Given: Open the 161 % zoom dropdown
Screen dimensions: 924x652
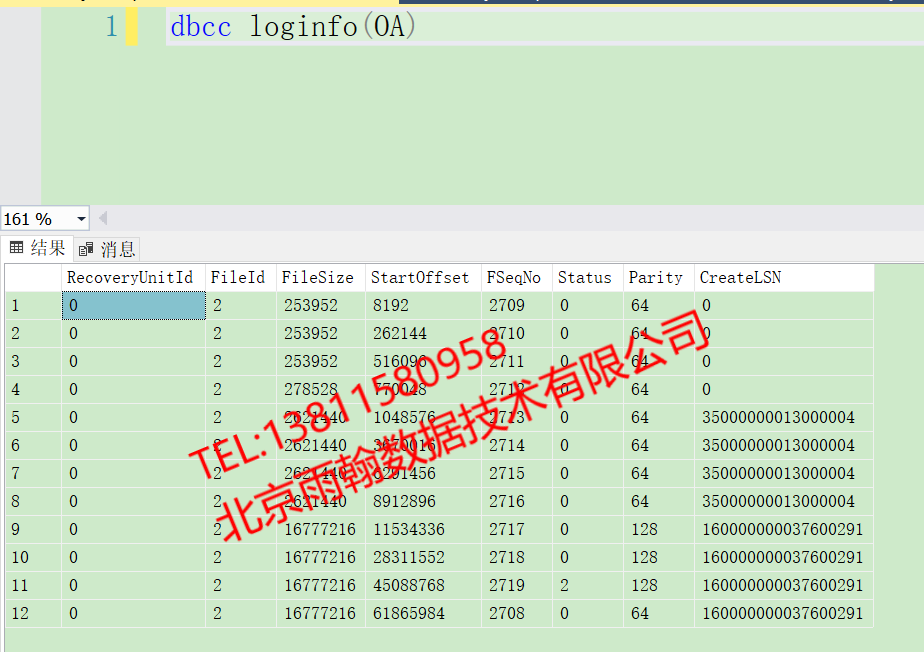Looking at the screenshot, I should coord(81,219).
